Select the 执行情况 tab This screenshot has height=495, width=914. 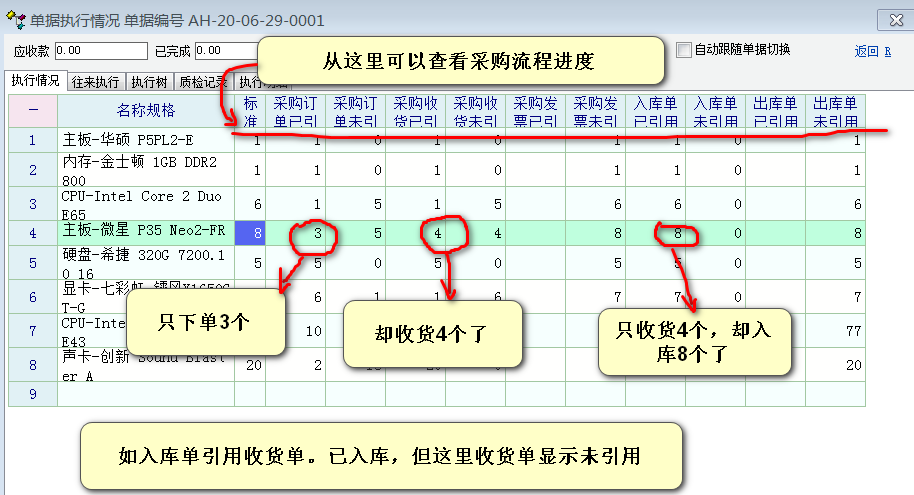click(x=35, y=81)
